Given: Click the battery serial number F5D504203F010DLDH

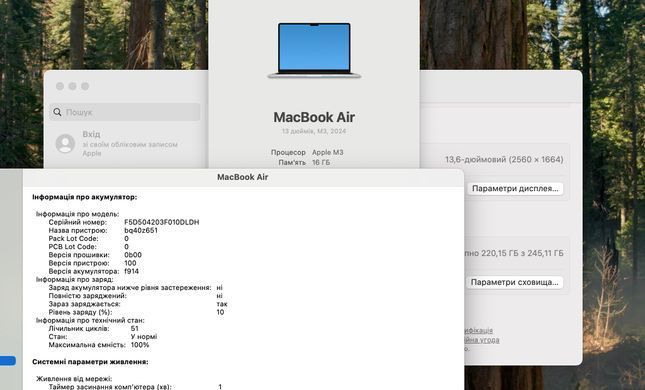Looking at the screenshot, I should click(162, 222).
